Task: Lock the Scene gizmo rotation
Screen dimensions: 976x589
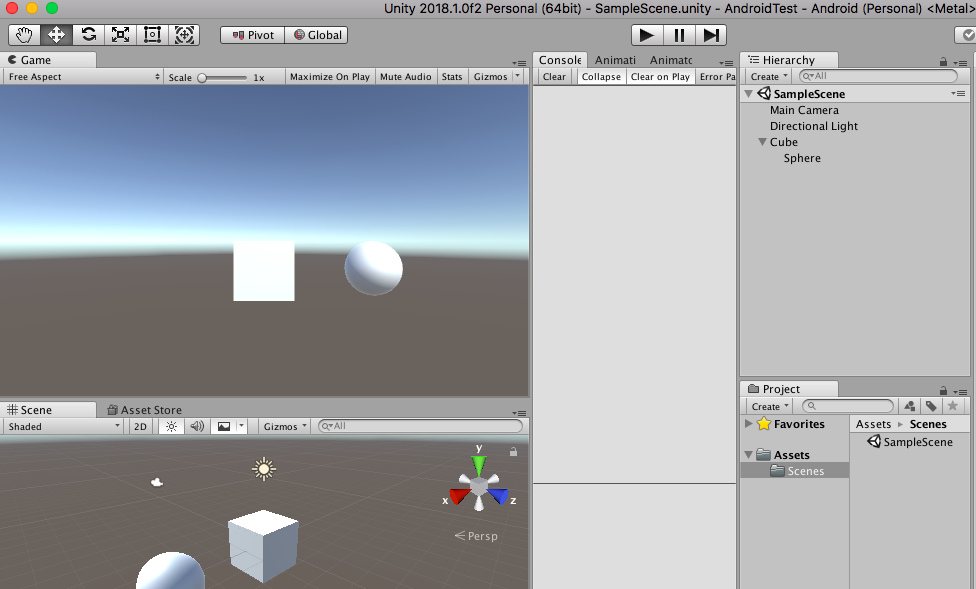Action: 514,451
